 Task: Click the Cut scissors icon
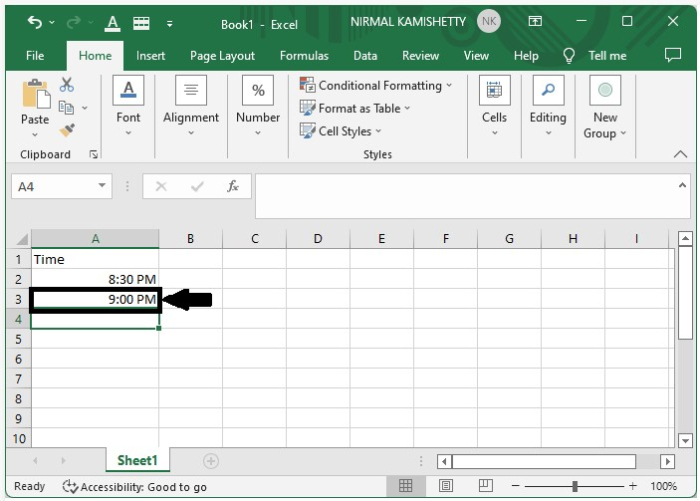click(x=67, y=85)
